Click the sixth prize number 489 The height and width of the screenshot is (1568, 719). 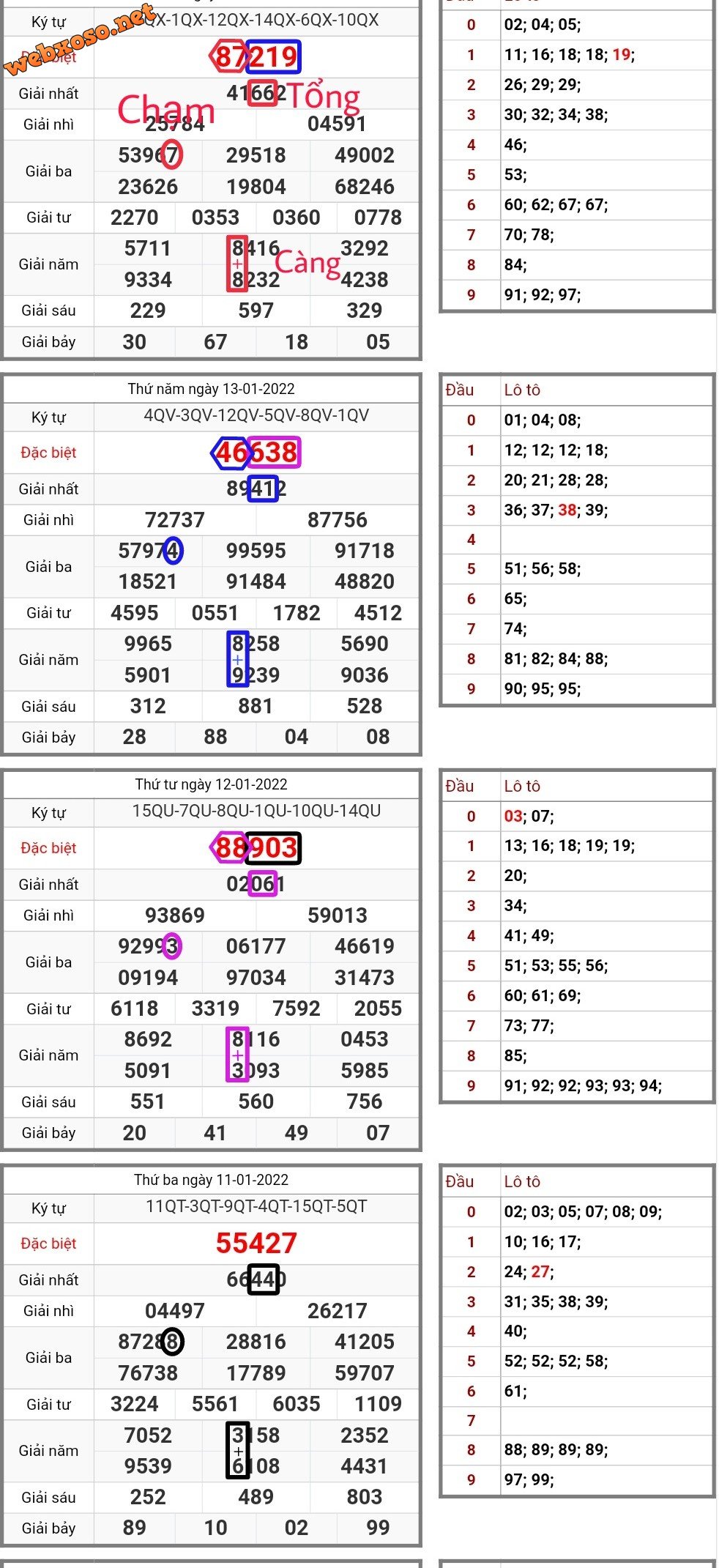[x=256, y=1497]
